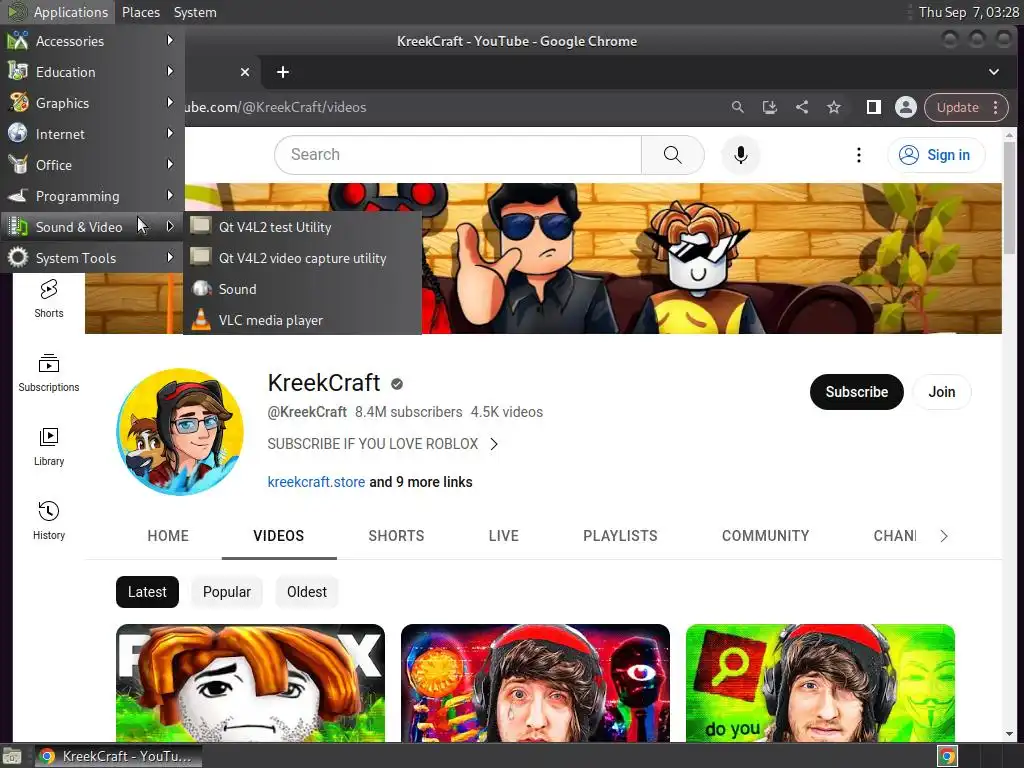Open VLC media player from submenu
1024x768 pixels.
pos(302,320)
